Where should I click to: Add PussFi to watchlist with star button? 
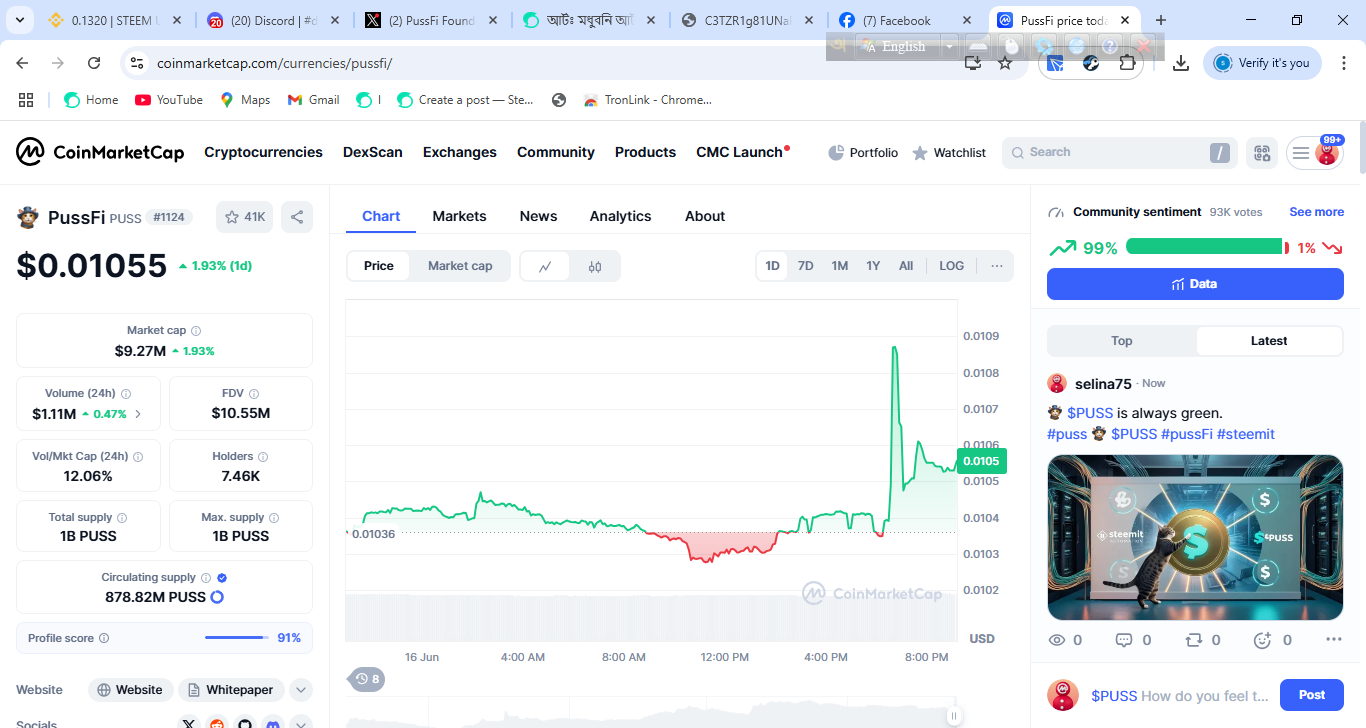click(245, 217)
